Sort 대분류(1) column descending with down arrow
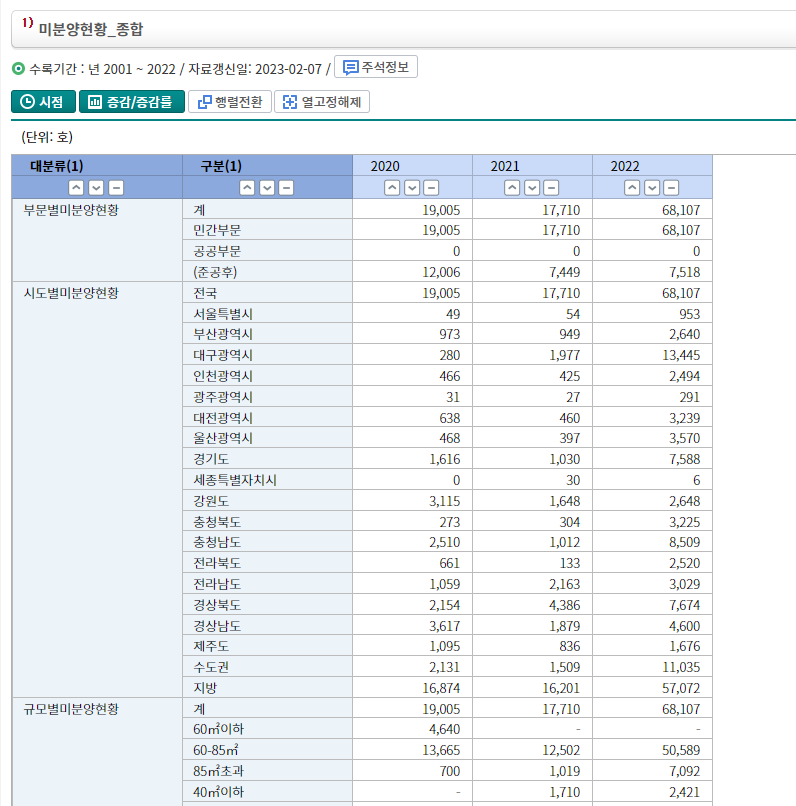796x806 pixels. pos(96,188)
